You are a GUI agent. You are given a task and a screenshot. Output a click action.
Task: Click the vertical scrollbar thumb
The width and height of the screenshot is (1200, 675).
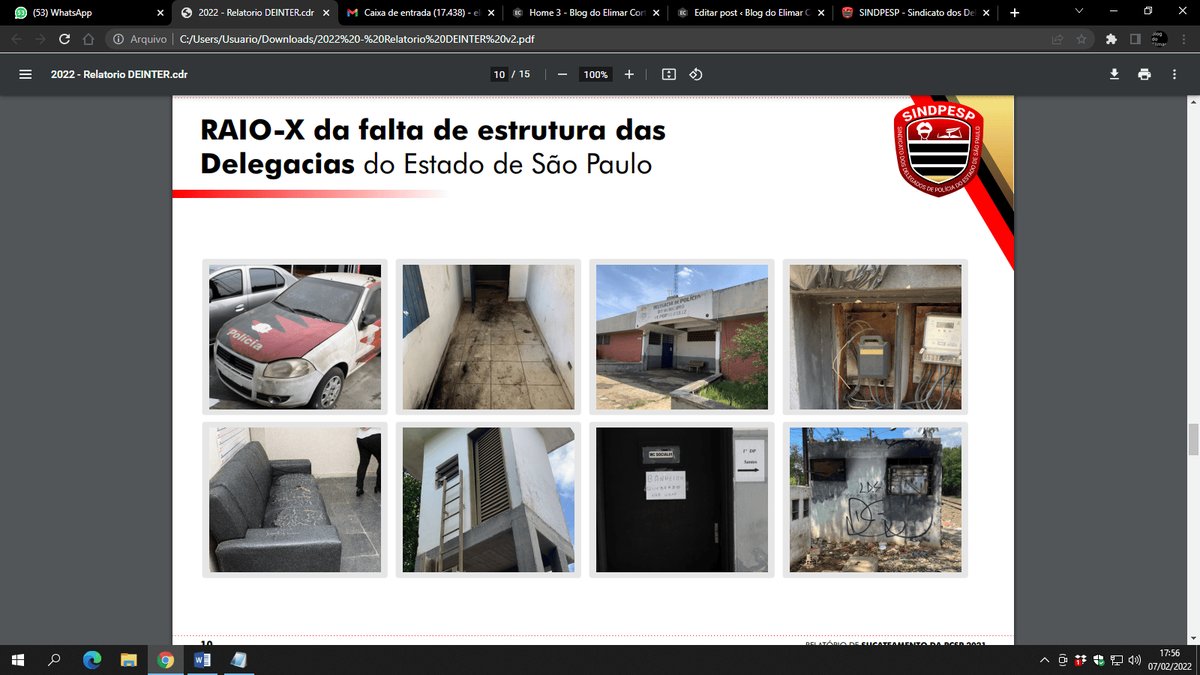[x=1193, y=438]
